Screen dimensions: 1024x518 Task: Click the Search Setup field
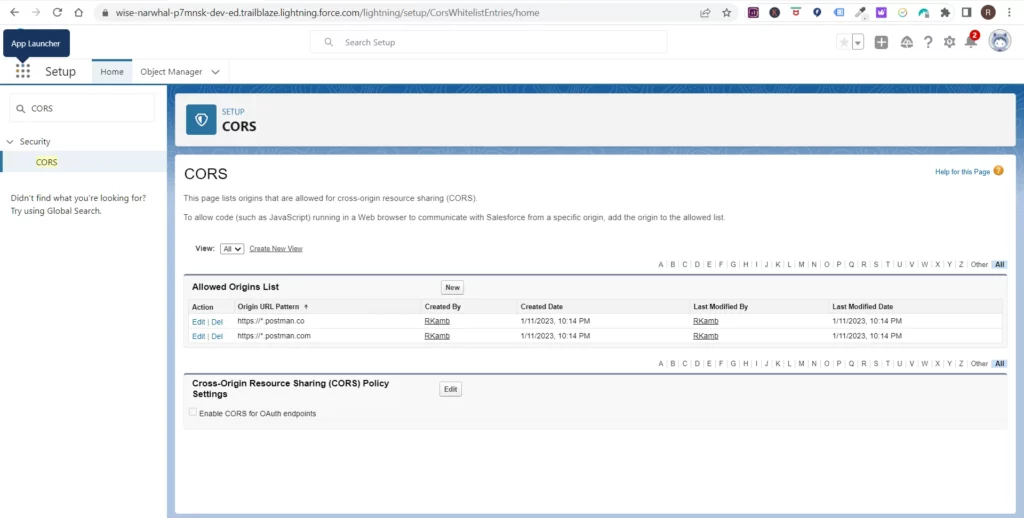488,42
